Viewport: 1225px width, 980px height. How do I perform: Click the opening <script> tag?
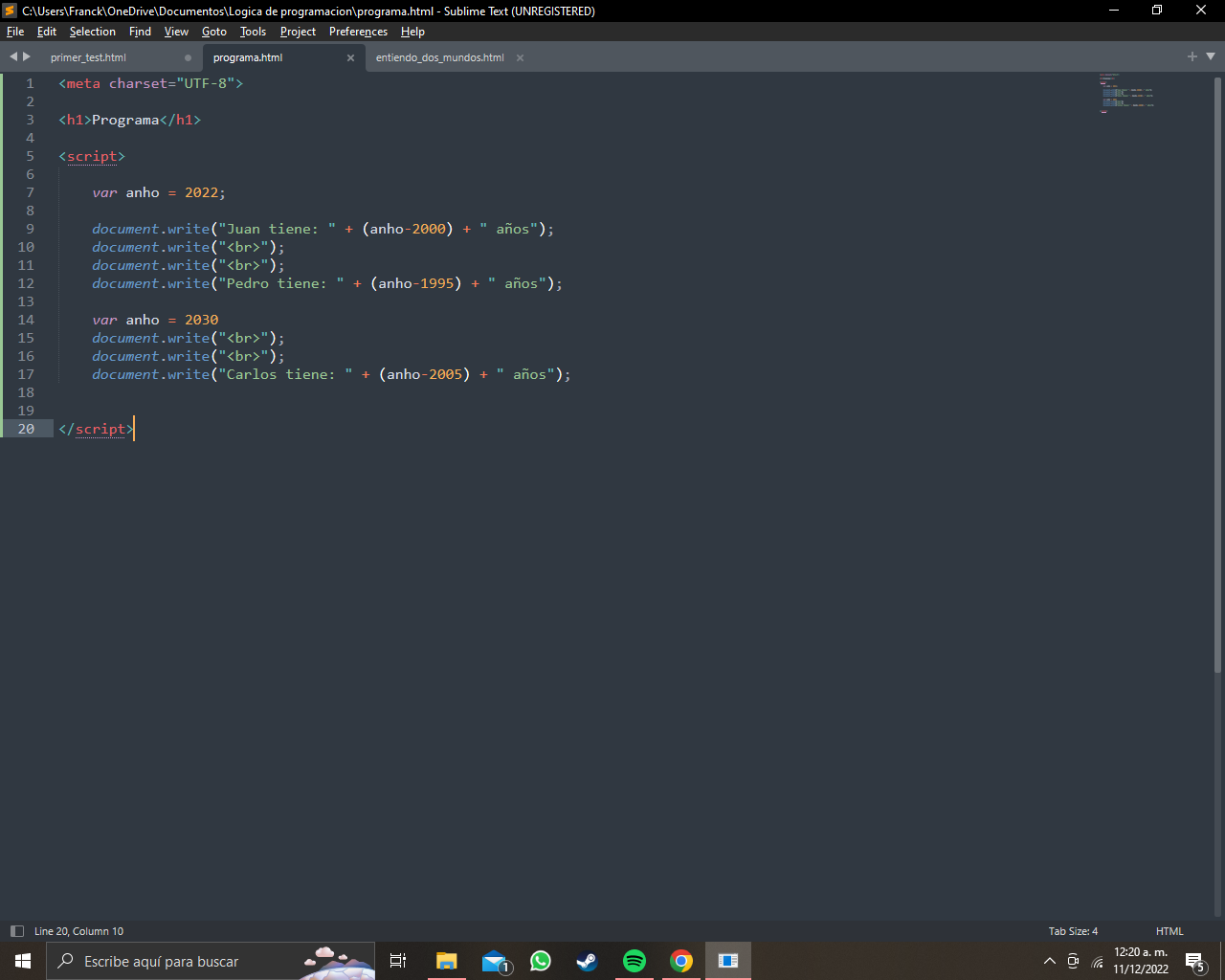point(92,156)
